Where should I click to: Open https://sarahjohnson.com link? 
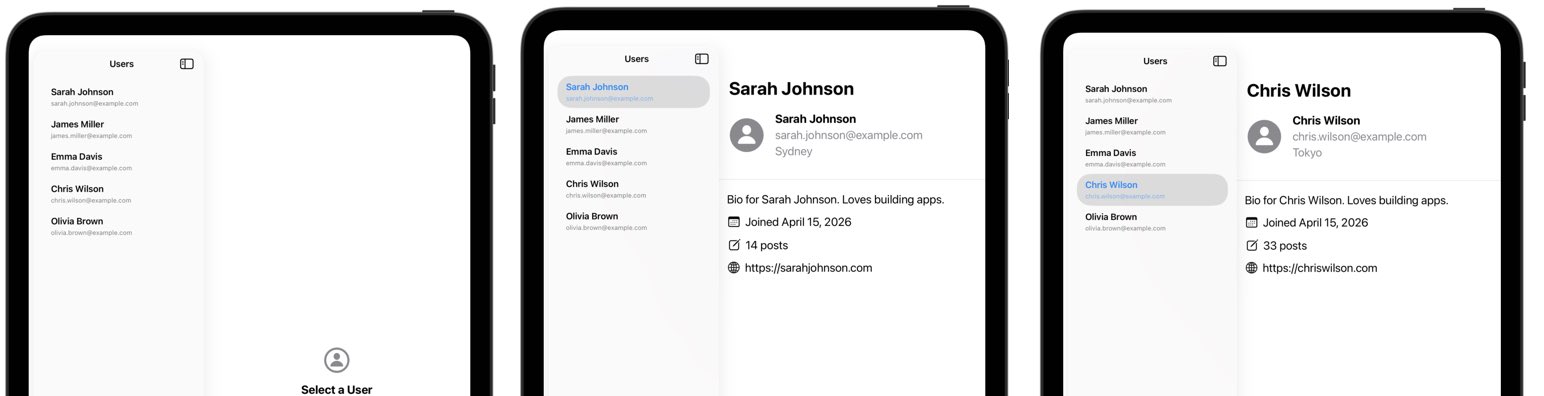[809, 268]
